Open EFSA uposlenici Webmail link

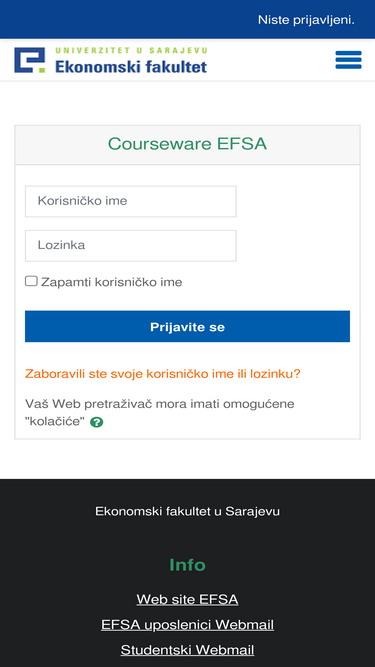187,624
